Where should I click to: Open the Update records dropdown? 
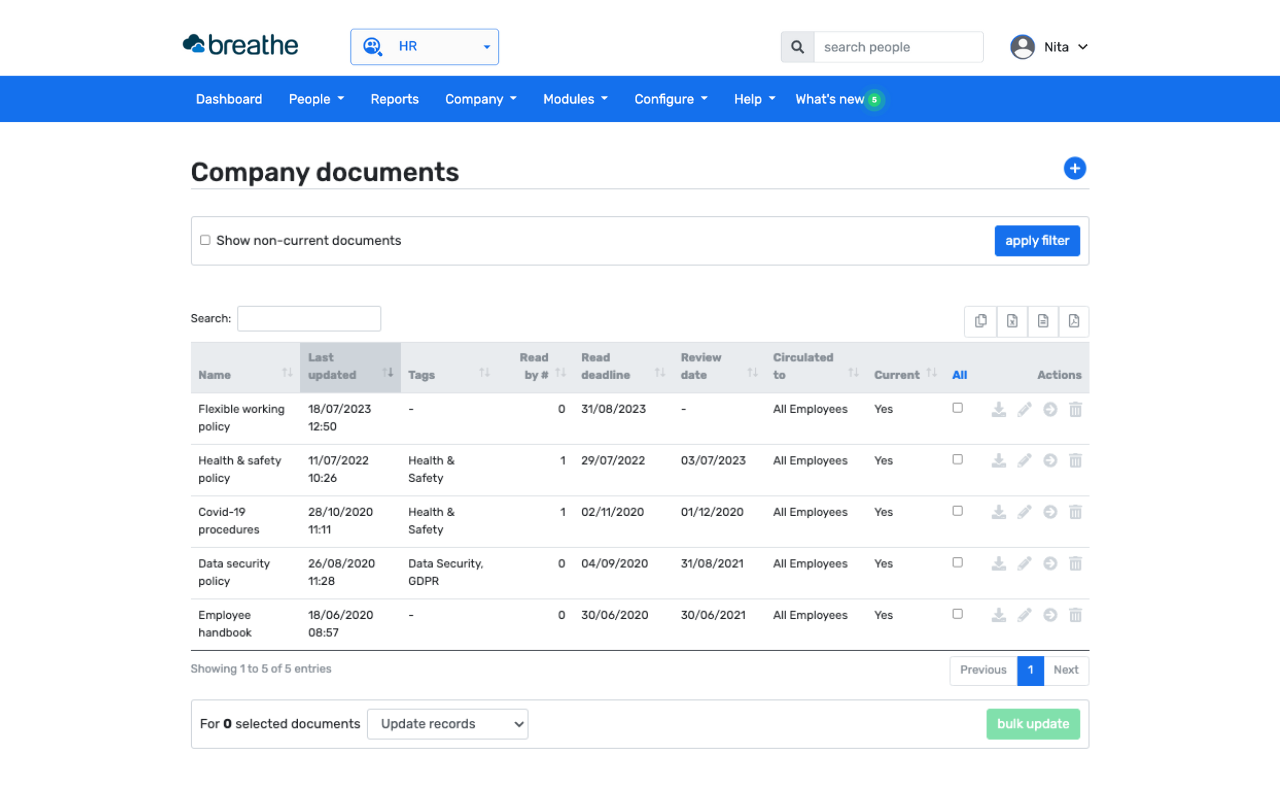coord(448,724)
